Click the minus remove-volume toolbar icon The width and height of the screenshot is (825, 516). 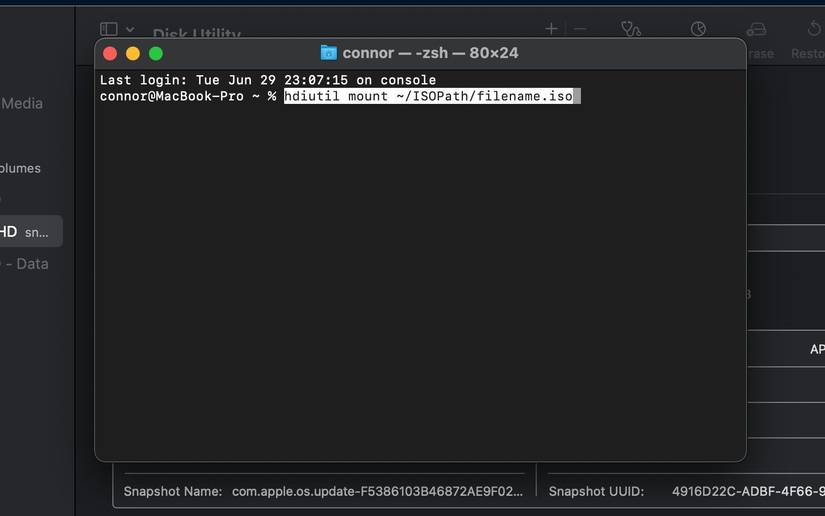pyautogui.click(x=580, y=29)
